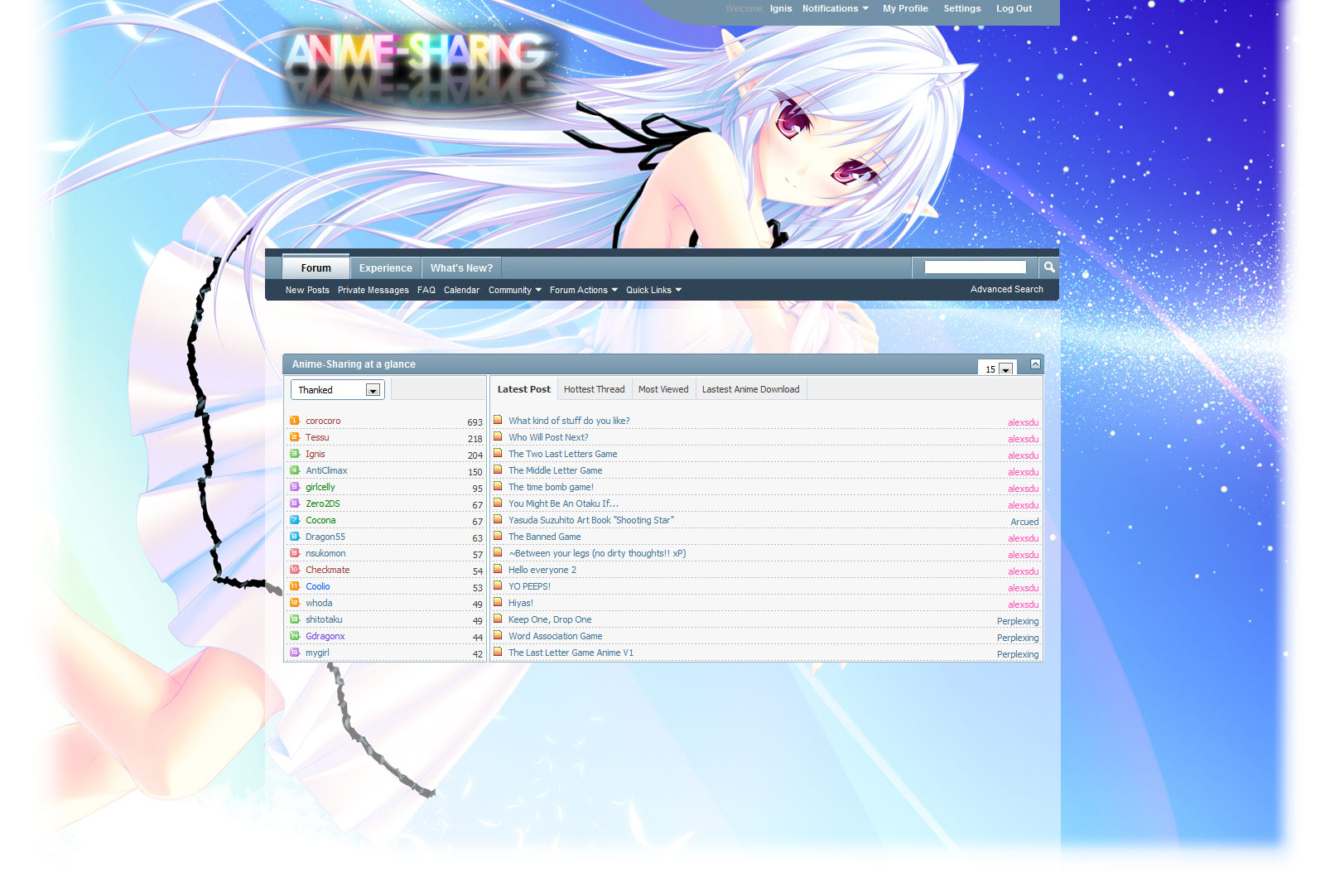The width and height of the screenshot is (1325, 896).
Task: Click the rank 10 badge next to Checkmate
Action: click(x=294, y=570)
